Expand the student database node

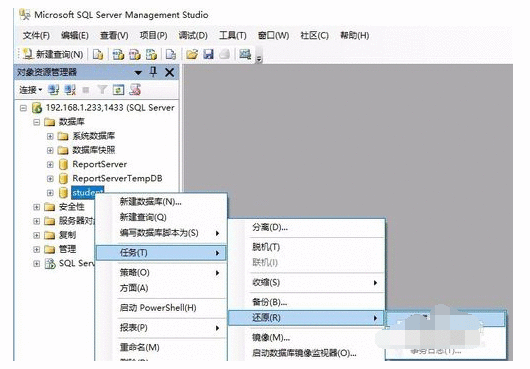pos(50,193)
